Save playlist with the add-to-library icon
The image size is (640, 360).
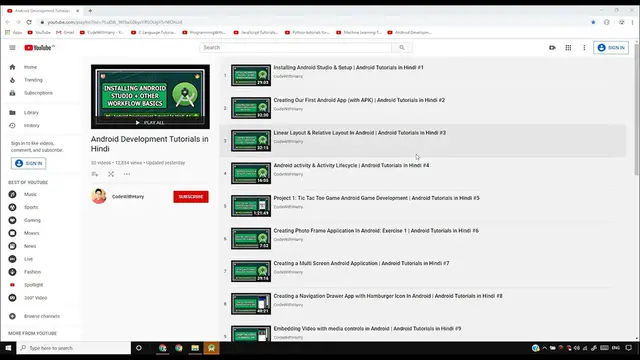click(x=95, y=174)
